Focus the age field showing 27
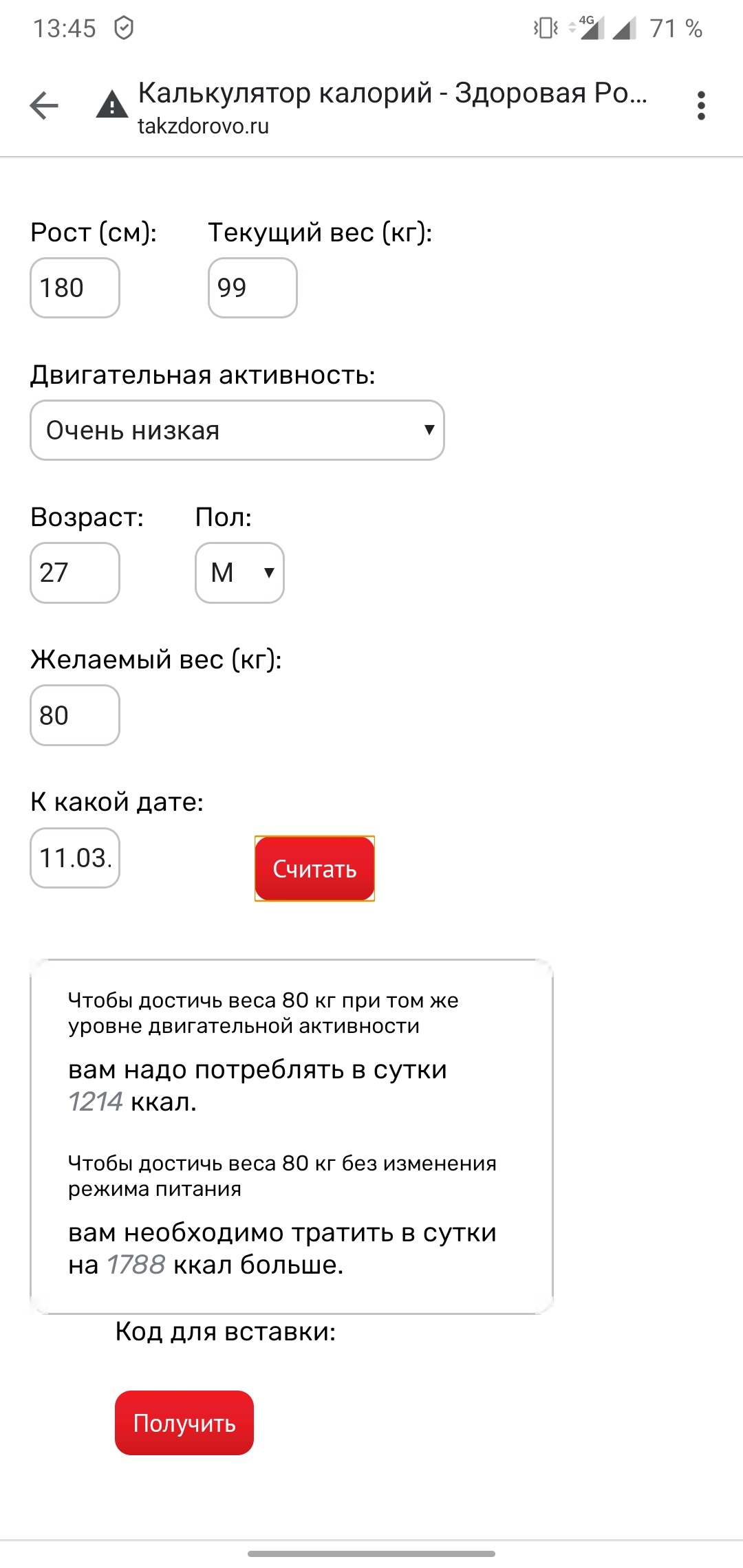Image resolution: width=743 pixels, height=1568 pixels. click(x=75, y=573)
